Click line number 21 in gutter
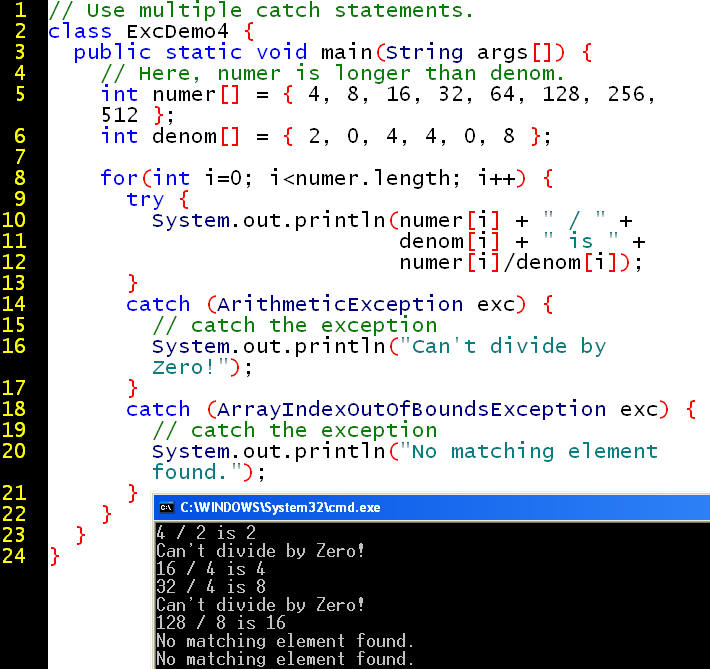The width and height of the screenshot is (710, 669). [14, 493]
